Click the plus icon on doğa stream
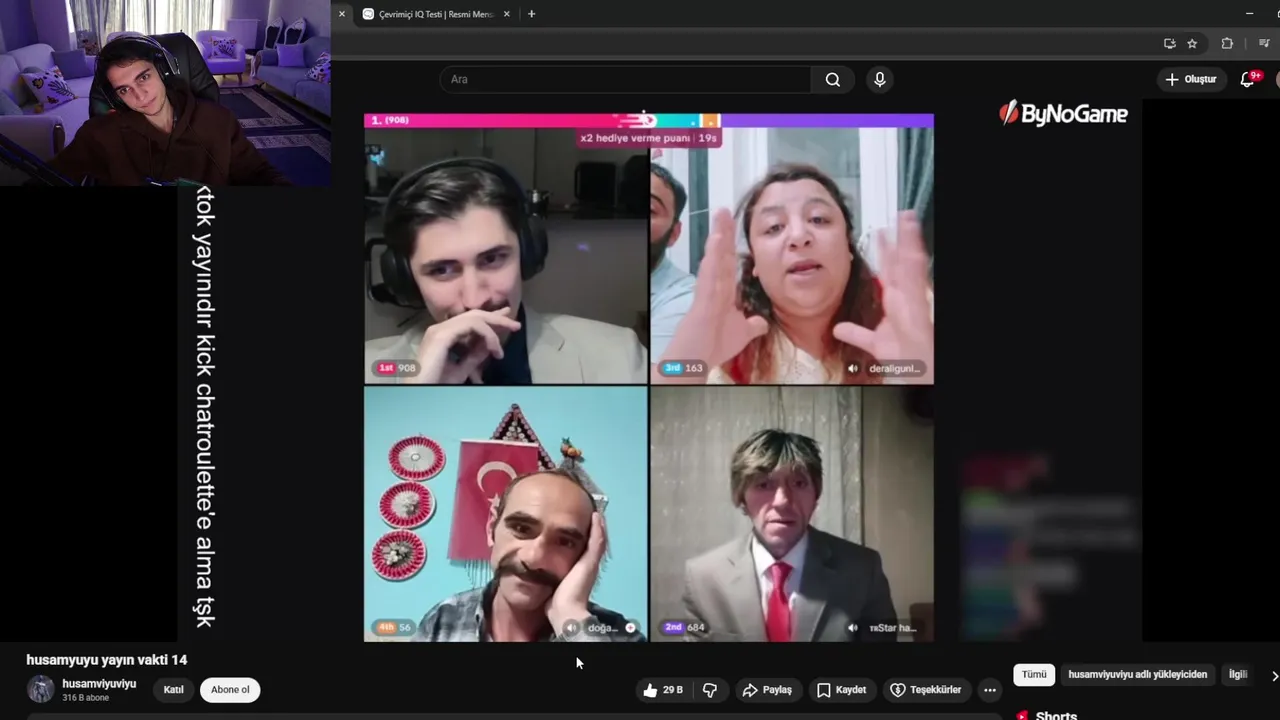This screenshot has height=720, width=1280. (x=630, y=628)
